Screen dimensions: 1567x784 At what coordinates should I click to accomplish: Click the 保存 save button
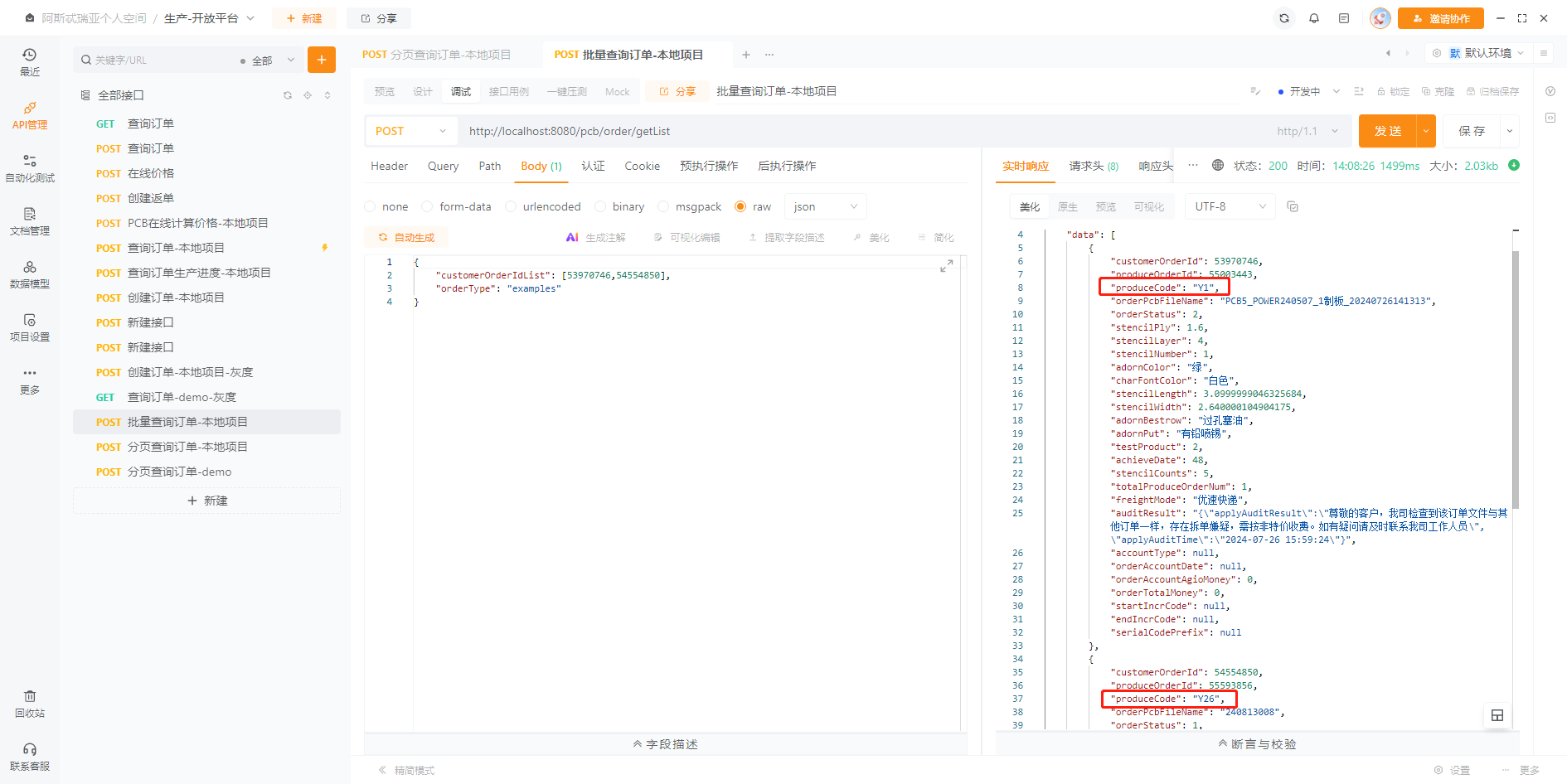click(x=1472, y=131)
